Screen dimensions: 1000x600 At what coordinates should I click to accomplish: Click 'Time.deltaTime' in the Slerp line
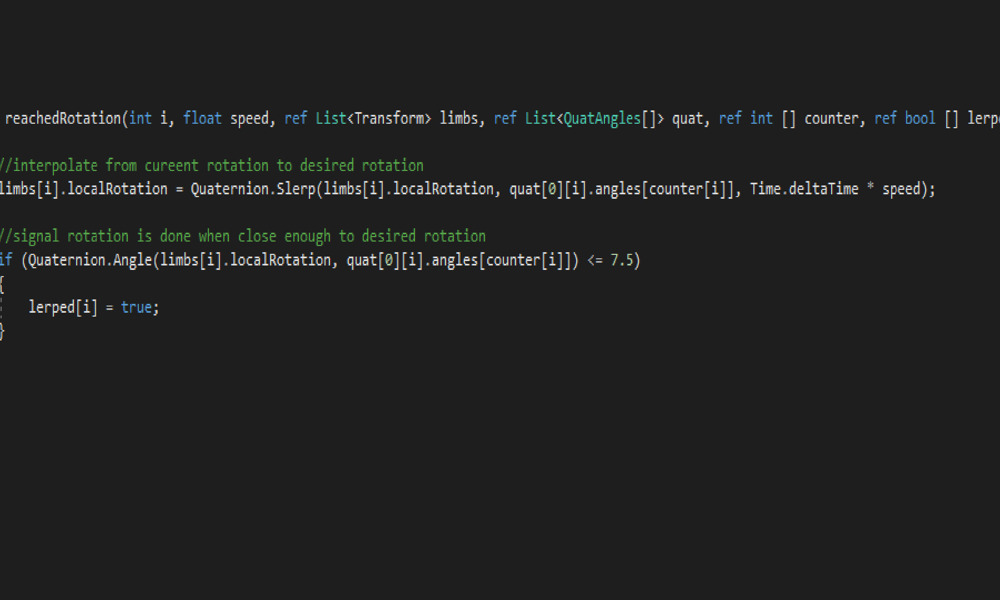804,189
